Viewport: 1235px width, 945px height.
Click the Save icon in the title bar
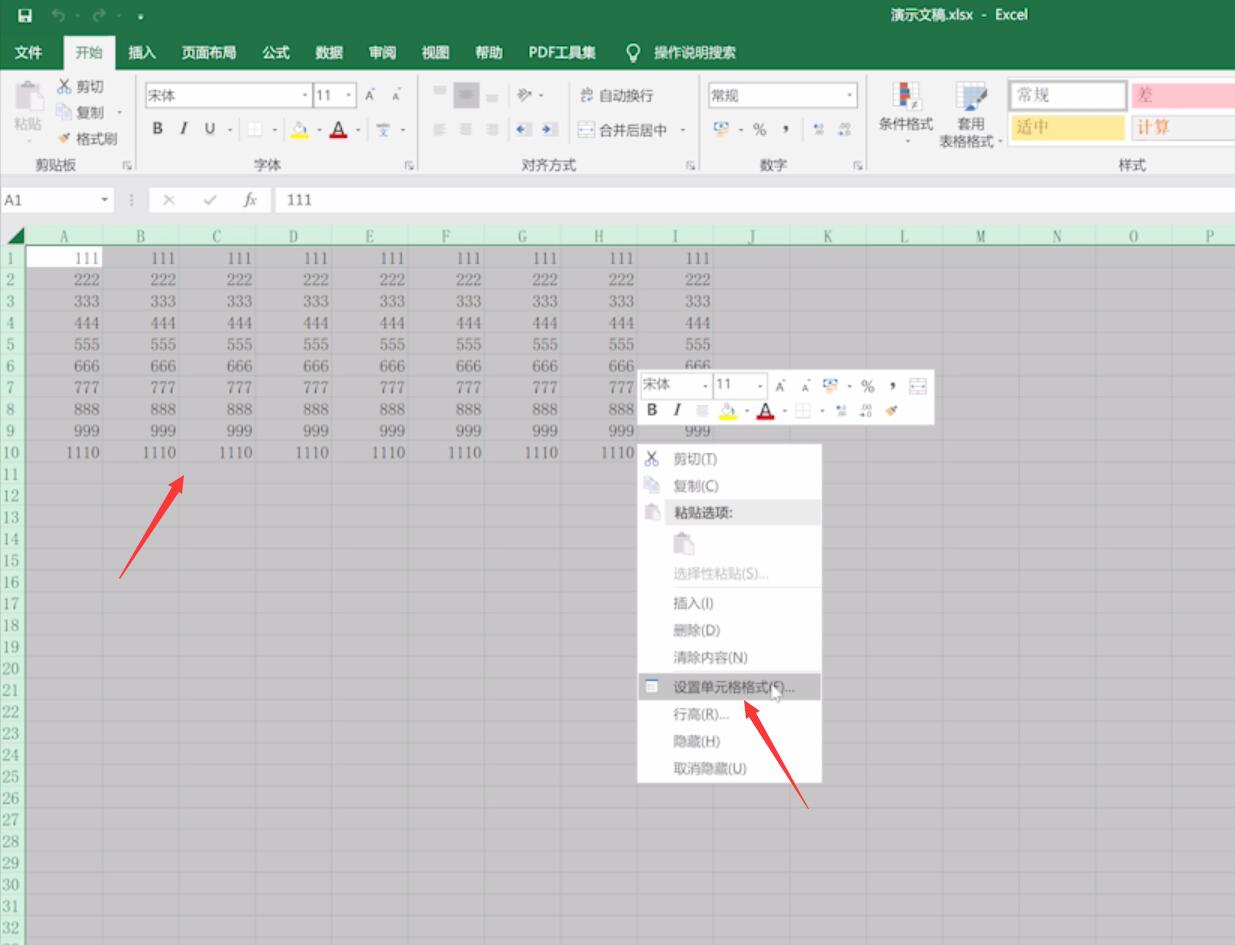point(24,16)
